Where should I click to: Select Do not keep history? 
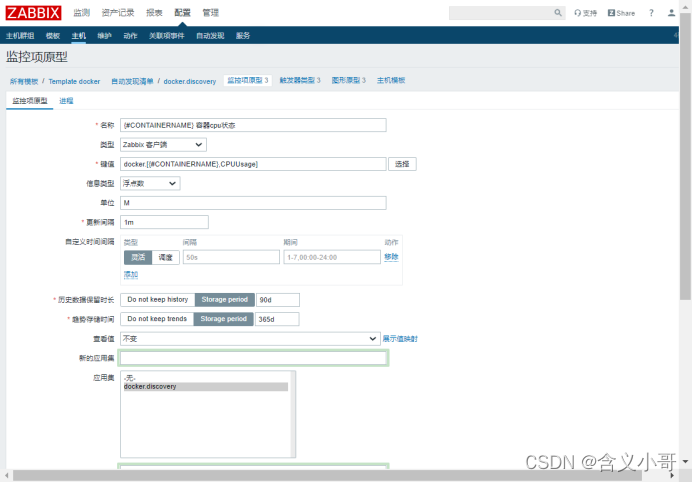click(158, 299)
